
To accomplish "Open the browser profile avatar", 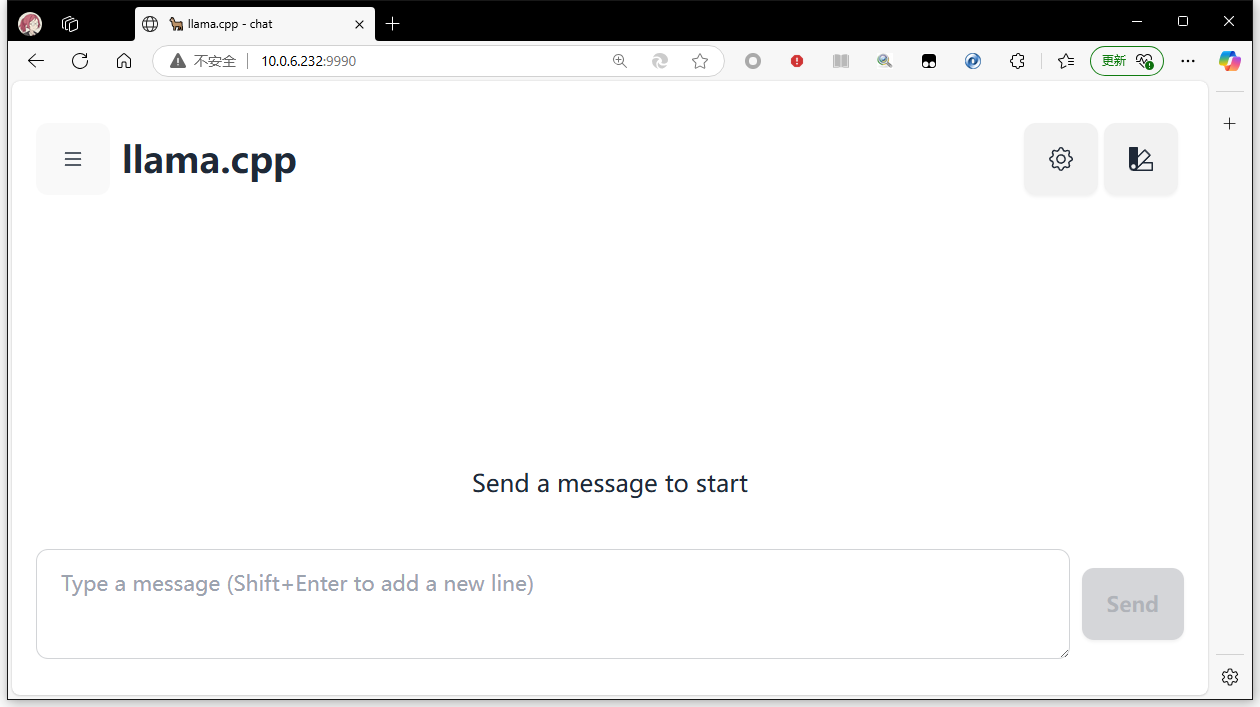I will click(x=30, y=24).
